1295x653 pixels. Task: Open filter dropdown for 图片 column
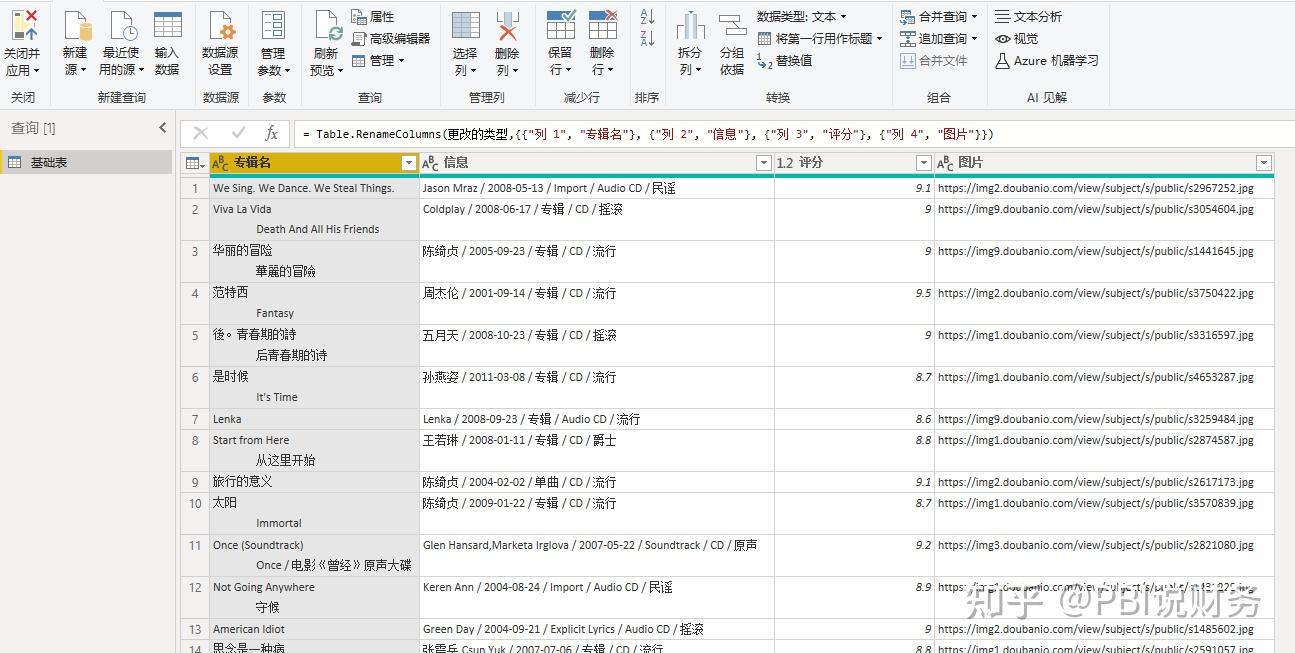click(1264, 163)
